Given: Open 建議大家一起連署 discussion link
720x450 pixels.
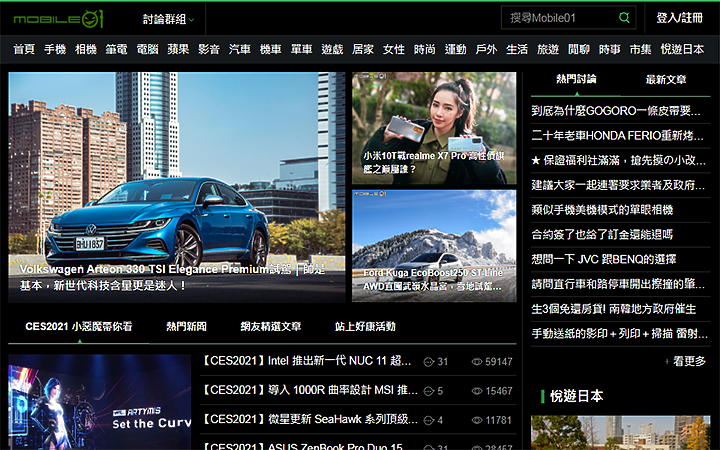Looking at the screenshot, I should pyautogui.click(x=618, y=186).
